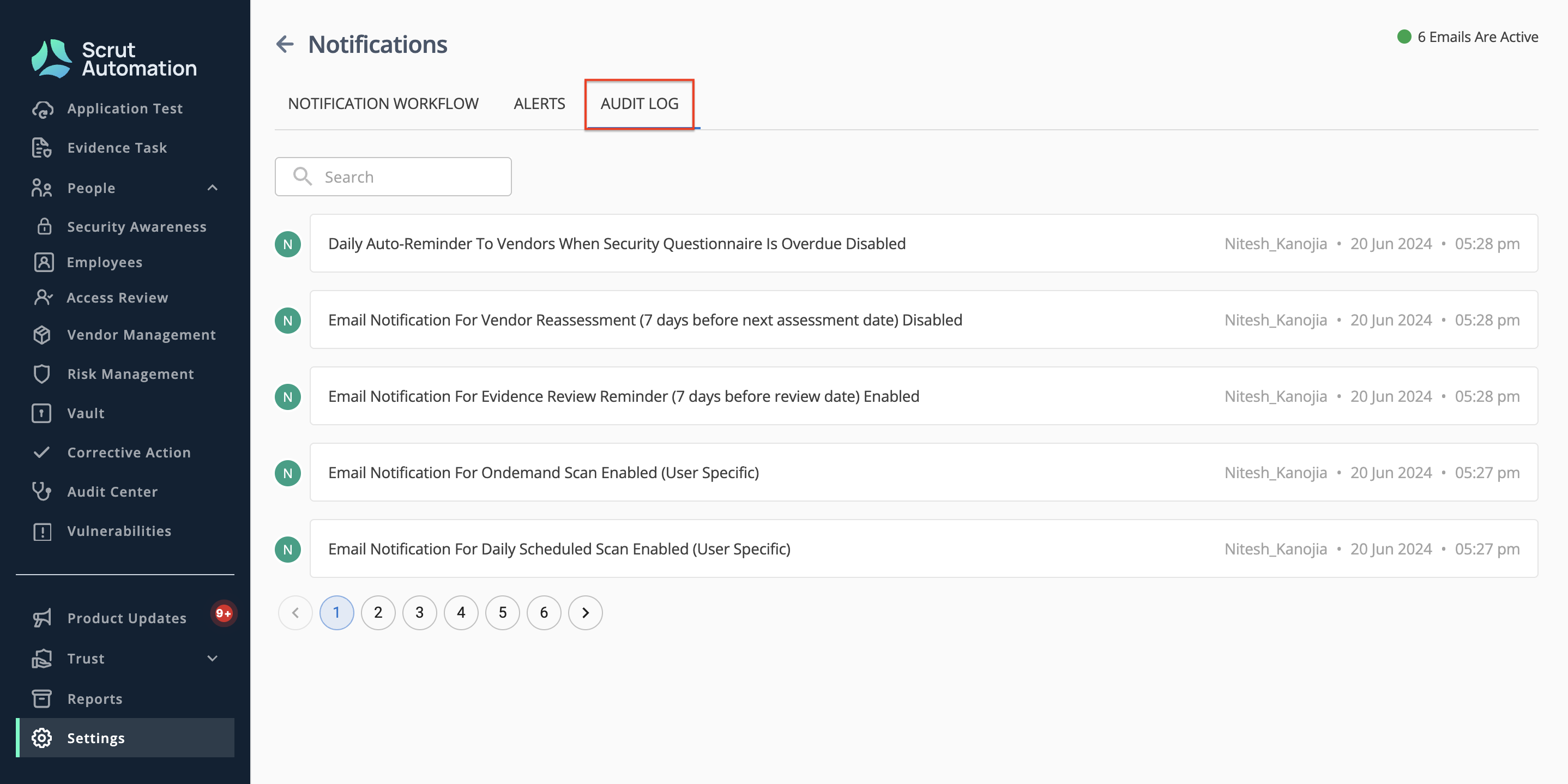
Task: Click 20 Jun 2024 on Evidence Review row
Action: tap(1391, 396)
